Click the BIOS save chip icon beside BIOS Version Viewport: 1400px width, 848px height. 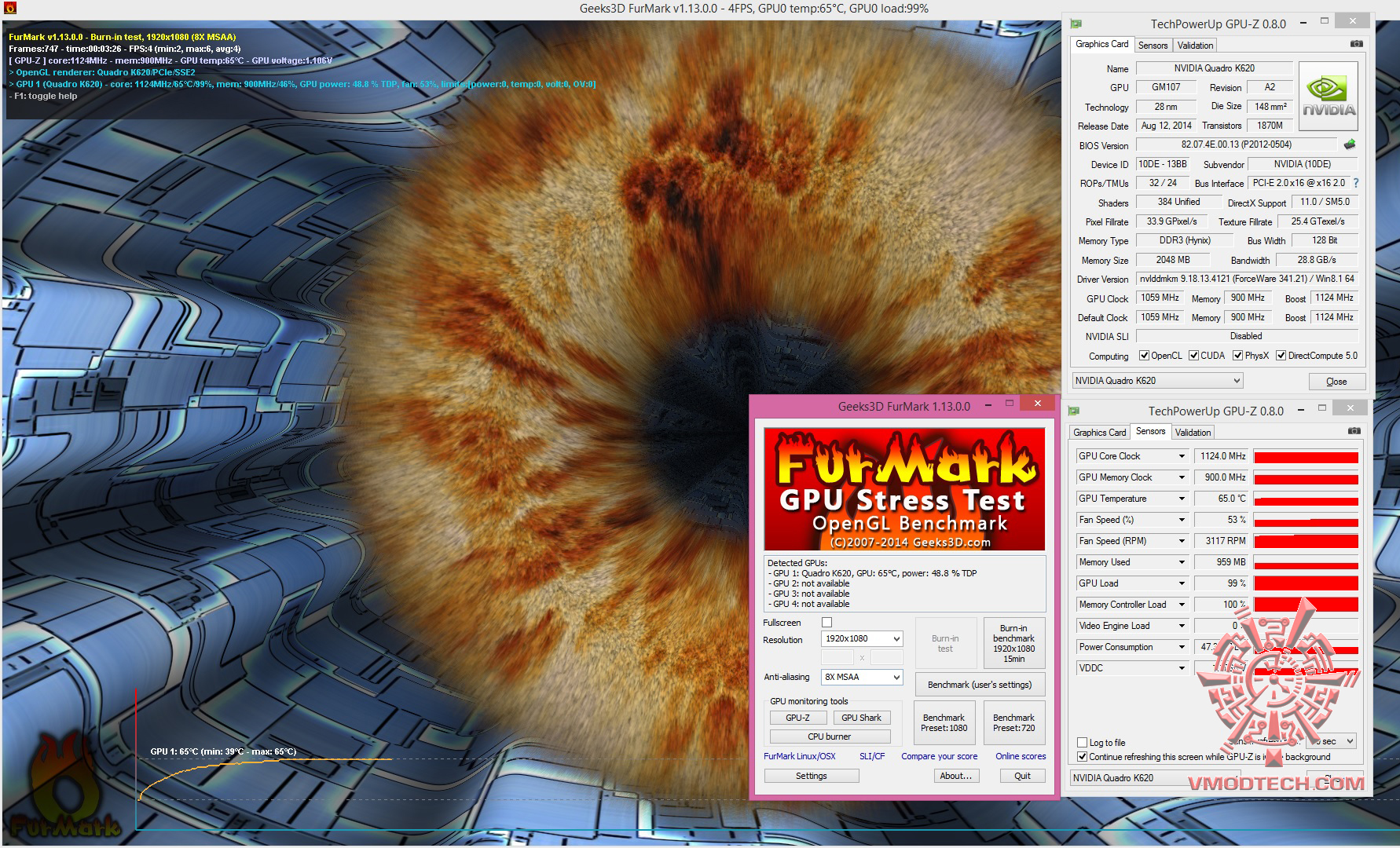click(x=1350, y=144)
